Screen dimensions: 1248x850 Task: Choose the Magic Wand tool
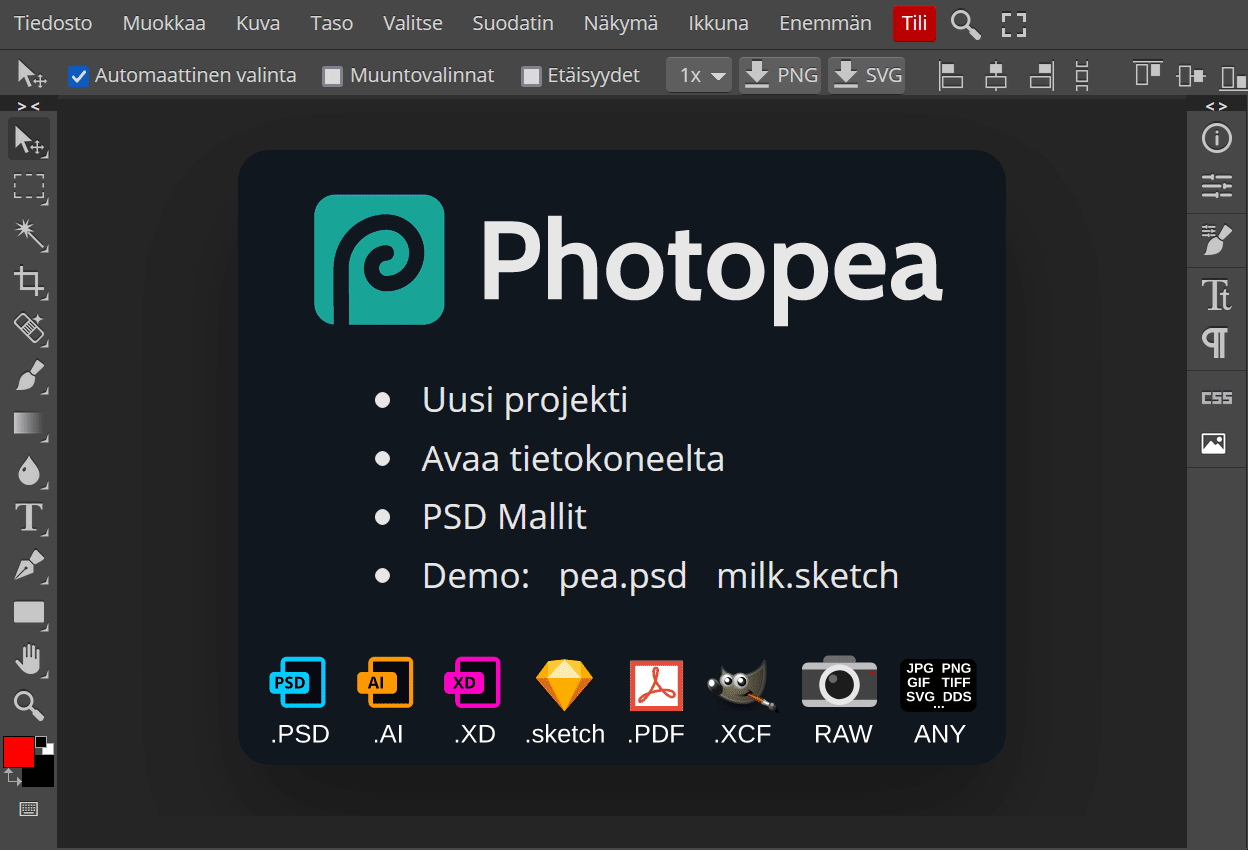pyautogui.click(x=29, y=234)
